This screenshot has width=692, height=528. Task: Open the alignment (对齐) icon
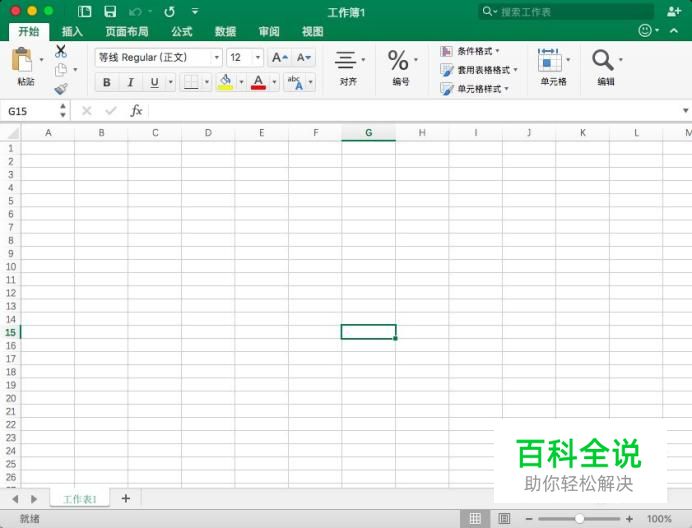pos(346,60)
